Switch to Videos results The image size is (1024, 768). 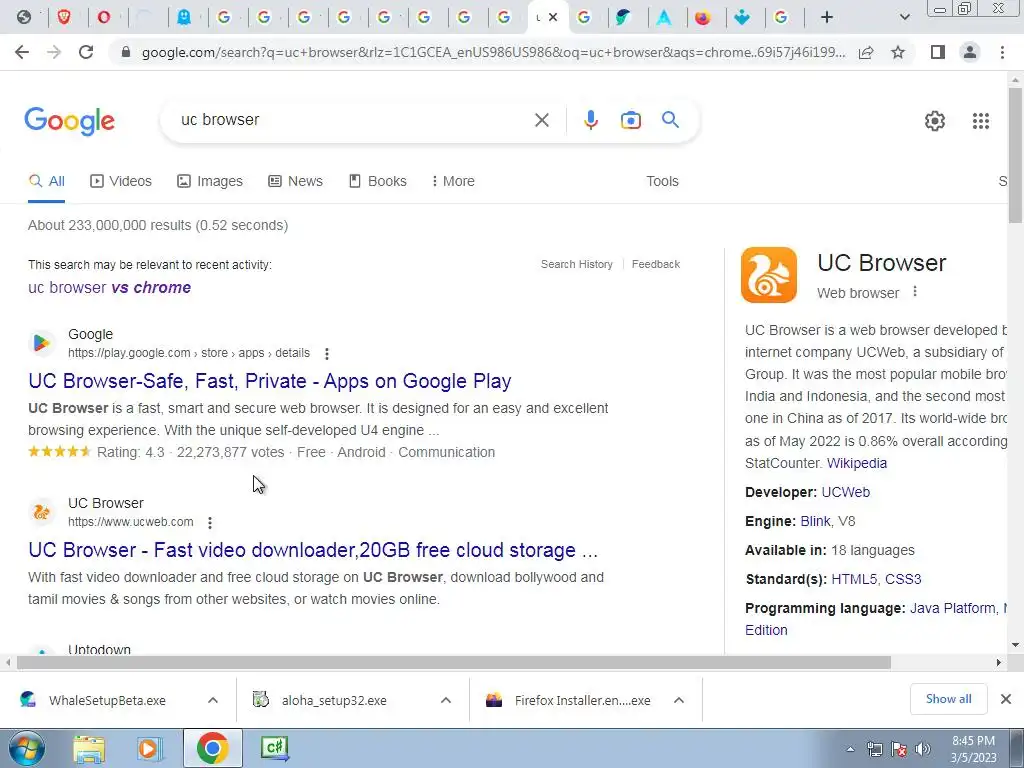pyautogui.click(x=121, y=182)
